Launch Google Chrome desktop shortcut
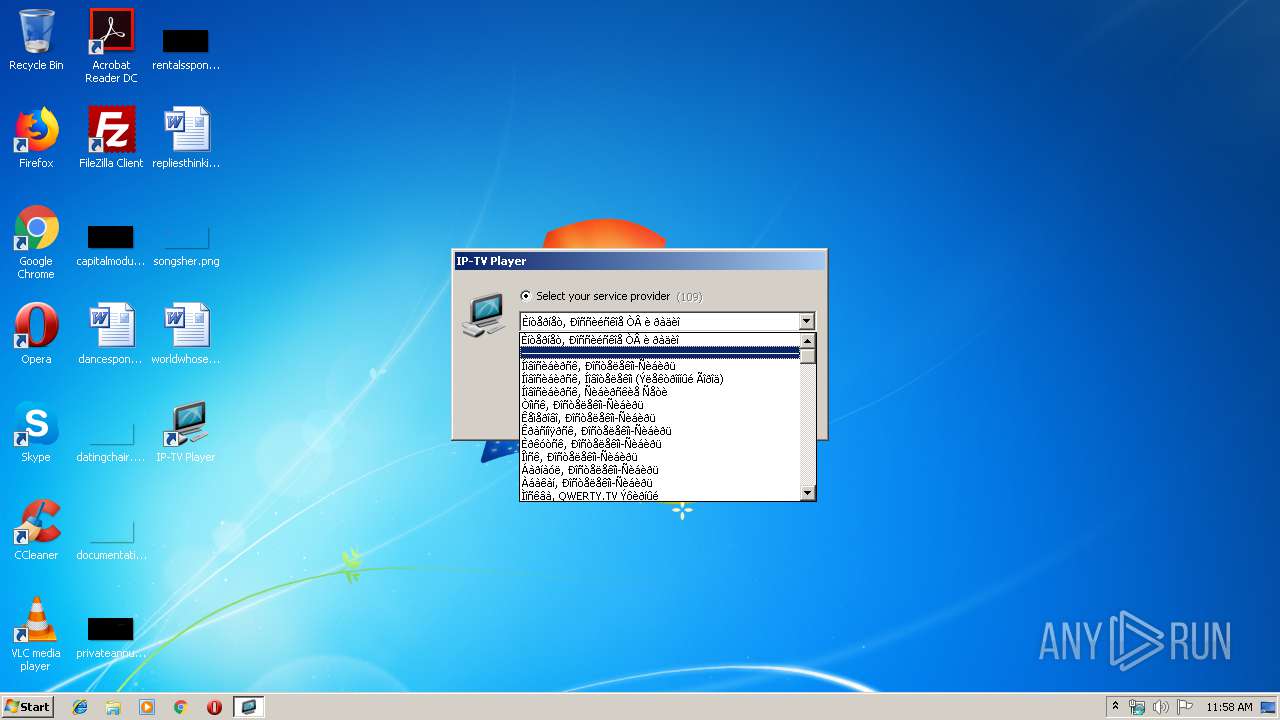The width and height of the screenshot is (1280, 720). click(36, 243)
